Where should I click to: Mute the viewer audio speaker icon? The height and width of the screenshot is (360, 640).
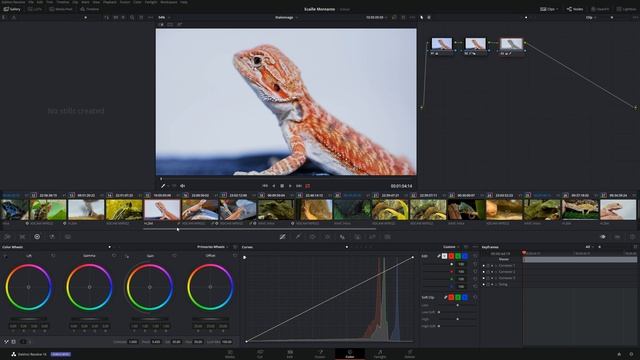pos(182,186)
